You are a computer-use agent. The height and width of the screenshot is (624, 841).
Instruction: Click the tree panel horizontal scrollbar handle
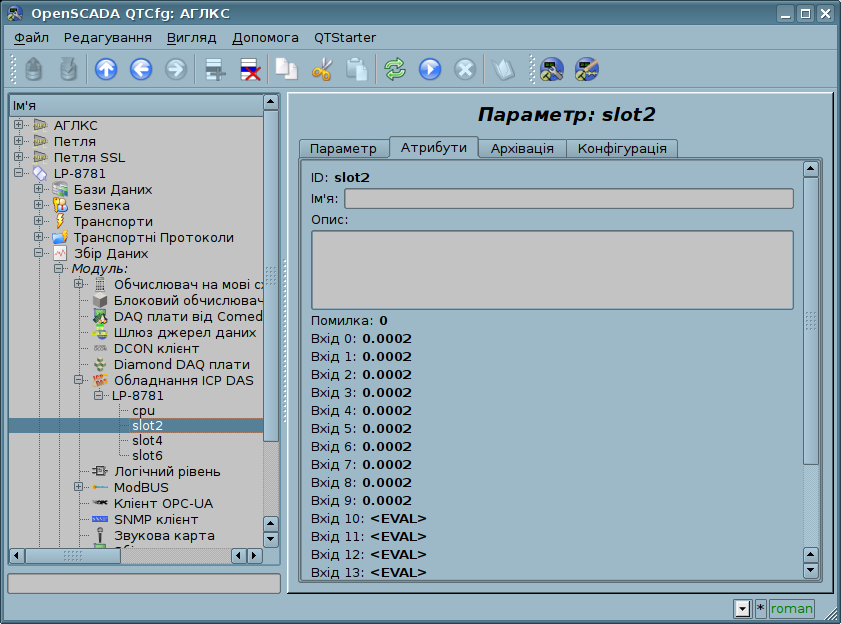[72, 555]
